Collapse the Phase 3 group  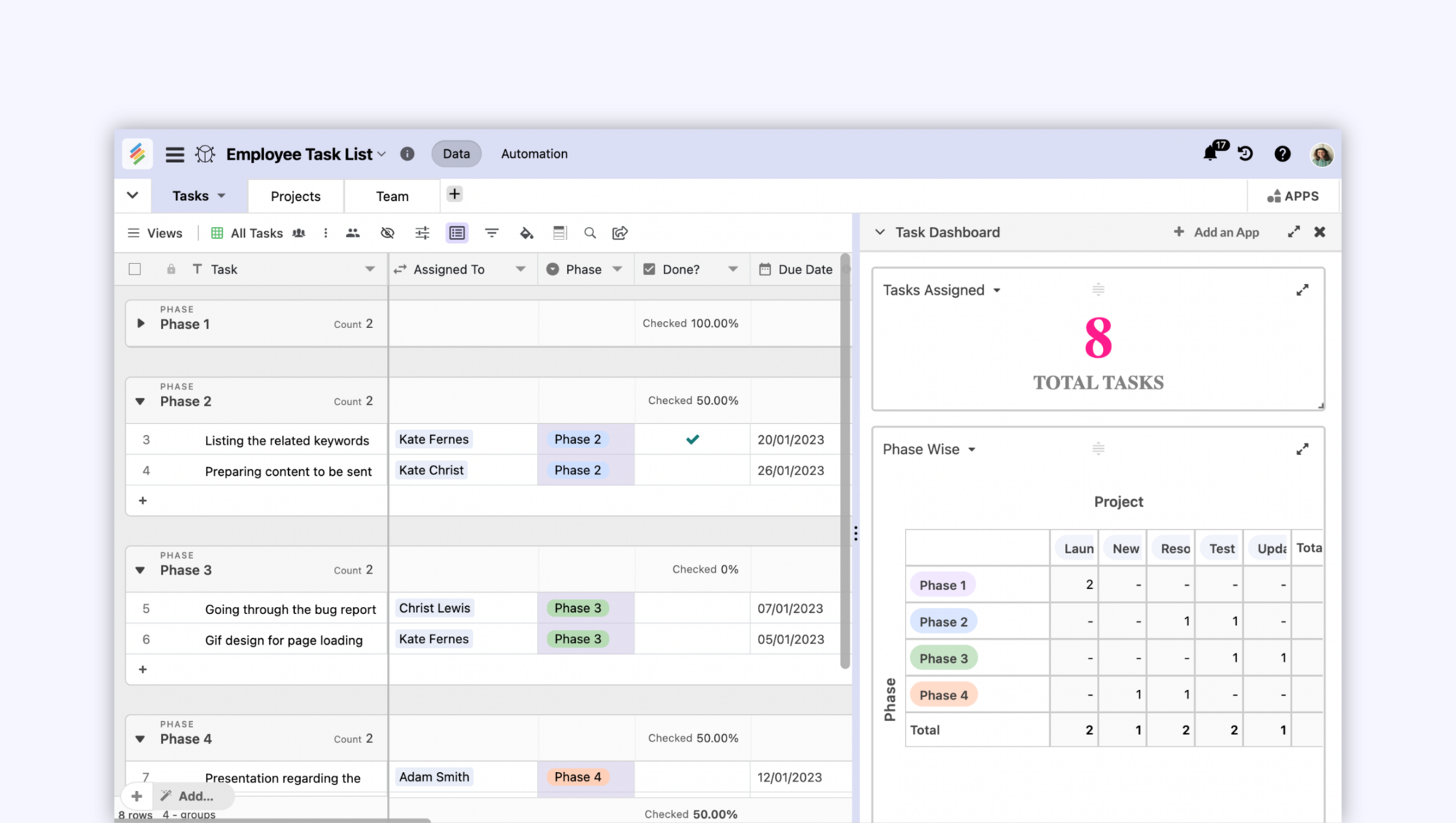[141, 570]
